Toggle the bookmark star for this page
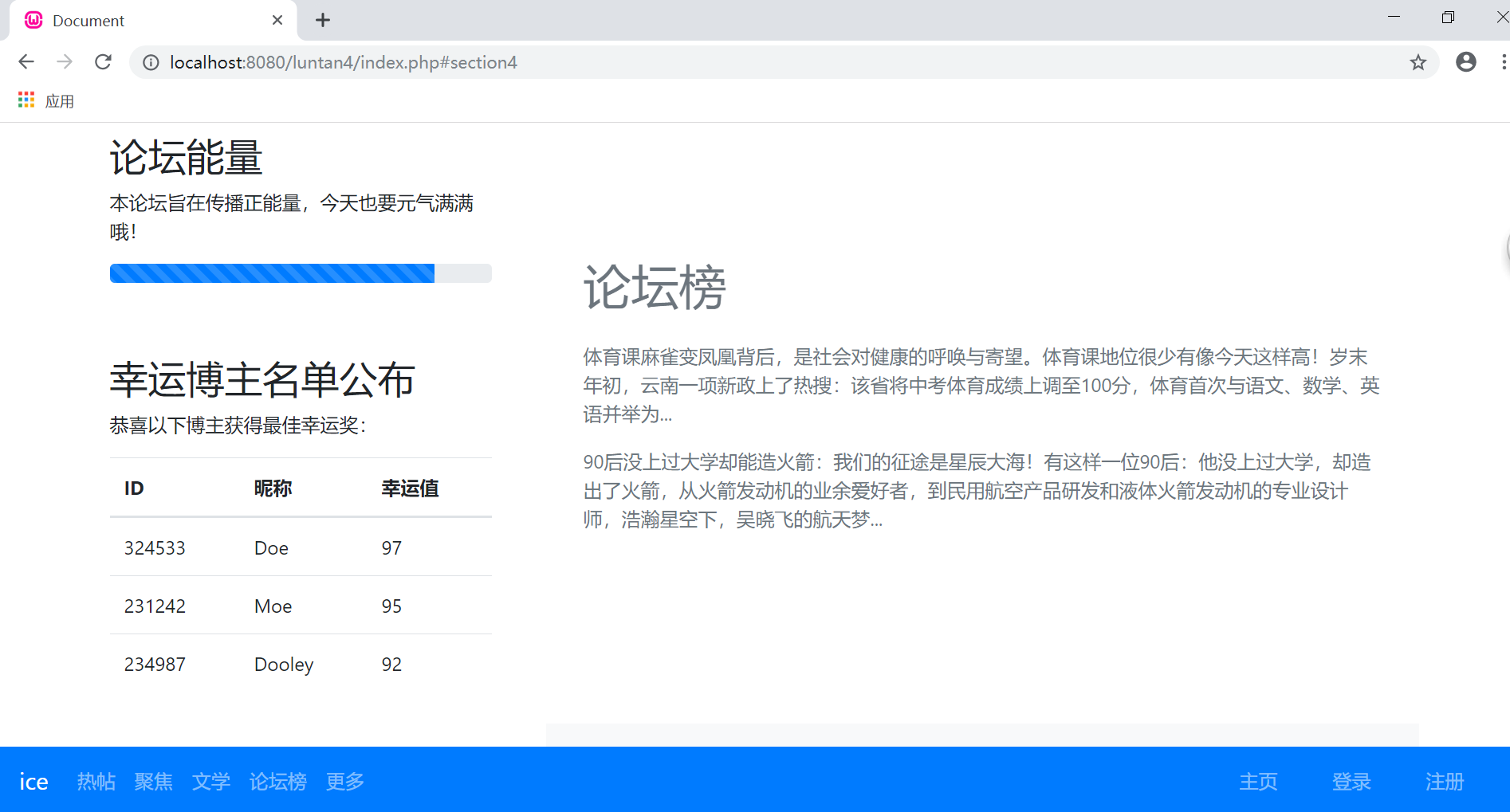This screenshot has width=1510, height=812. point(1418,62)
